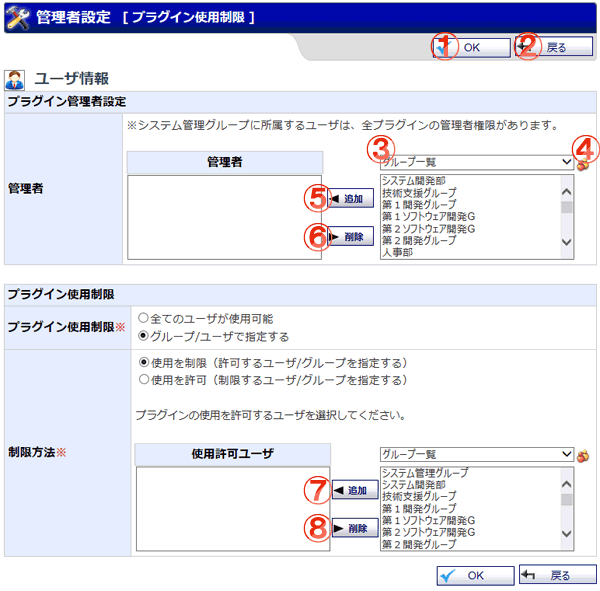The image size is (600, 591).
Task: Select システム開発部 in the admin group list
Action: [x=414, y=181]
